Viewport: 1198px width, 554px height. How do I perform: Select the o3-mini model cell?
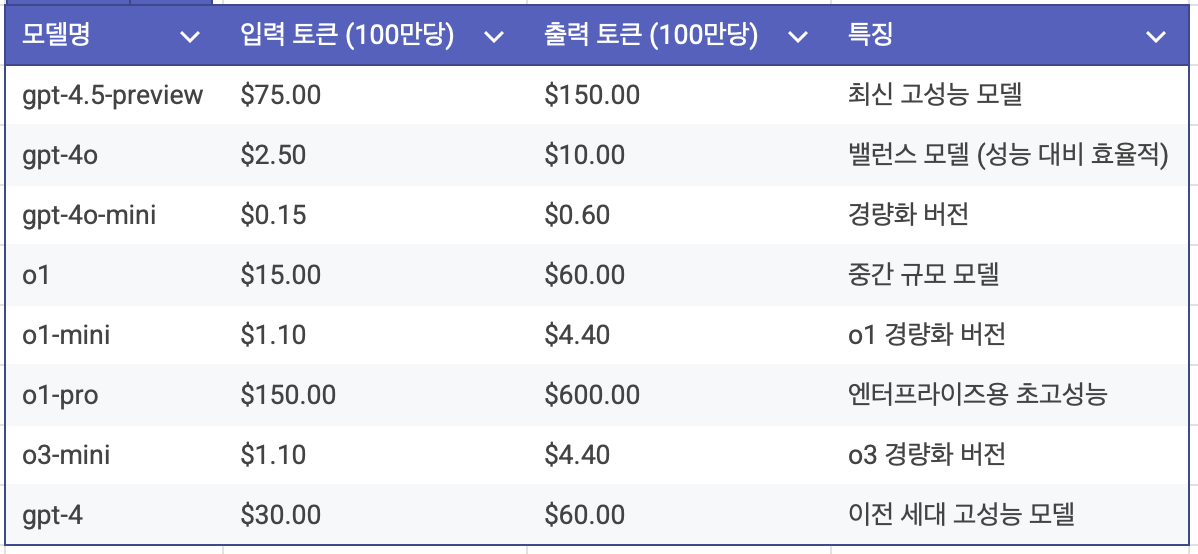point(66,455)
